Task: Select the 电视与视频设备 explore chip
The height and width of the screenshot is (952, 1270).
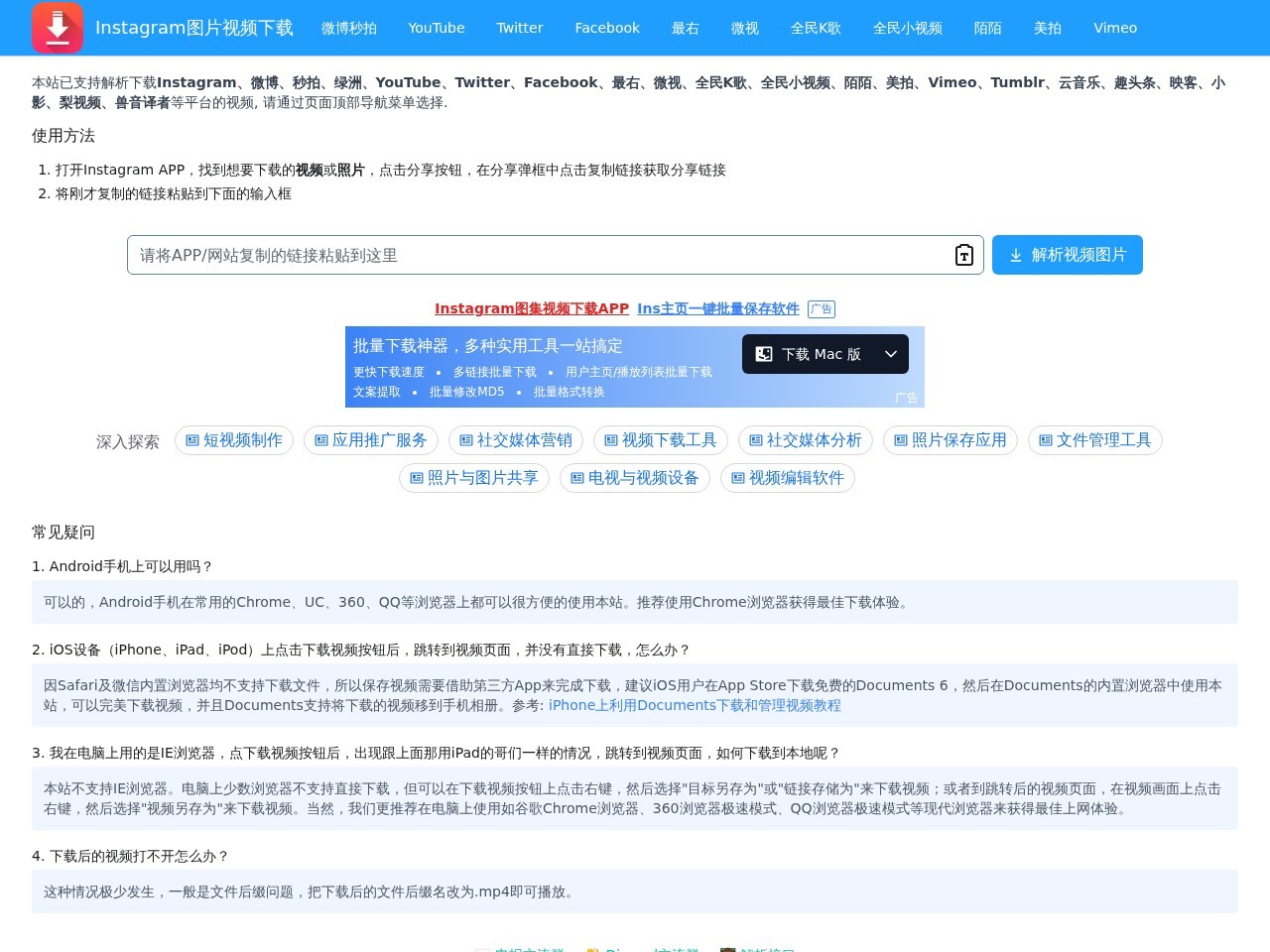Action: pyautogui.click(x=635, y=478)
